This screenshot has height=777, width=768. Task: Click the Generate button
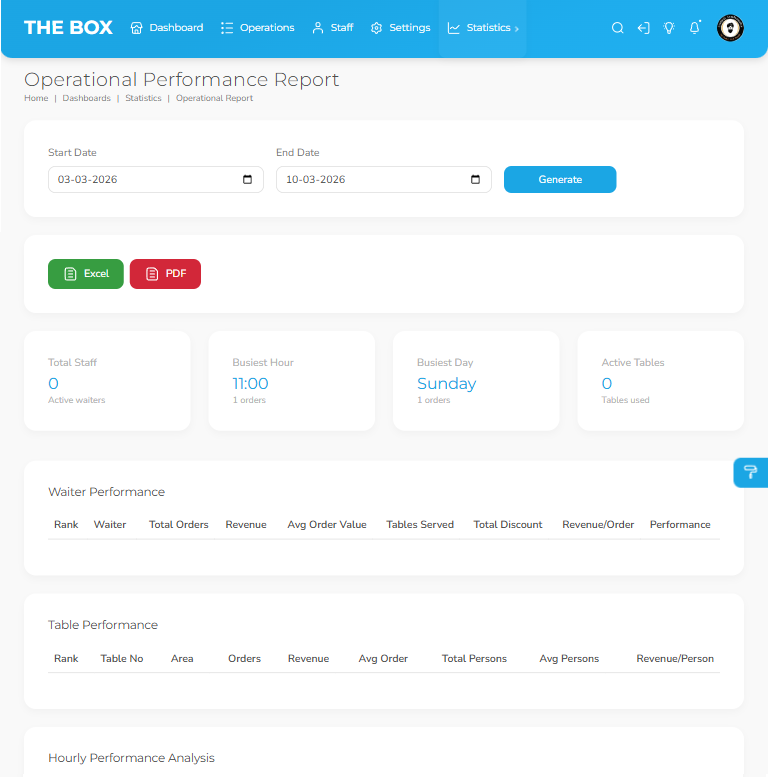click(560, 180)
